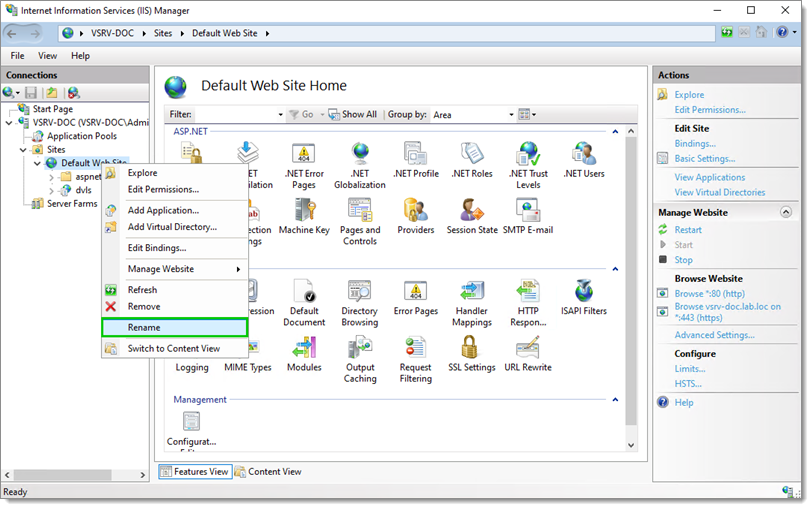Open the .NET Error Pages icon

[x=304, y=166]
